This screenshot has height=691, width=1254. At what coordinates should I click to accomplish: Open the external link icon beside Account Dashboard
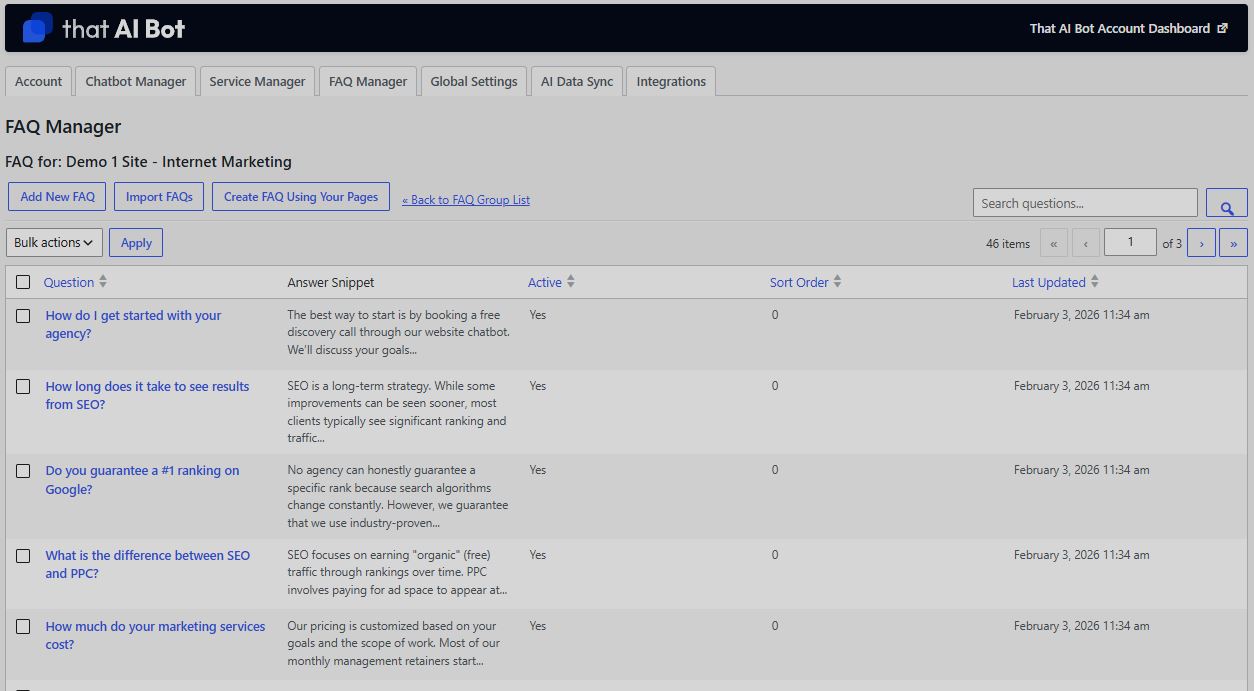[1222, 29]
